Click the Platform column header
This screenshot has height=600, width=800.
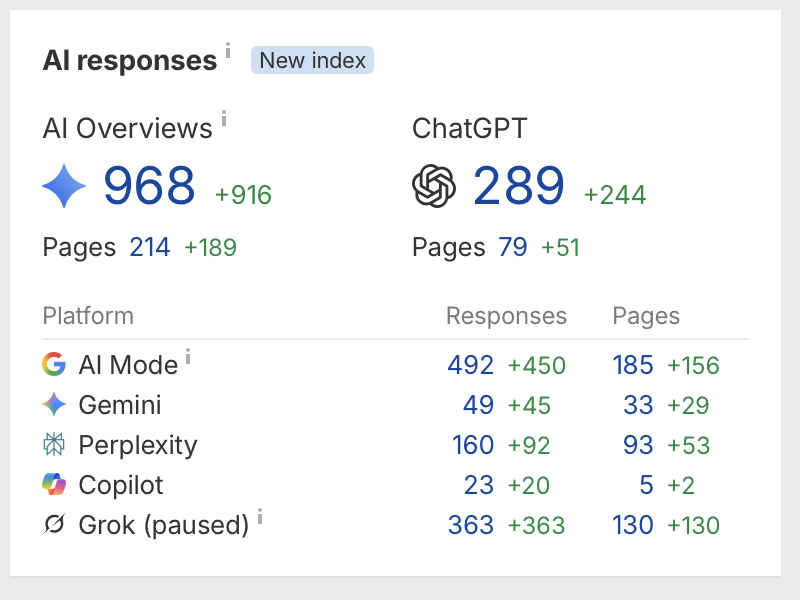(x=88, y=316)
